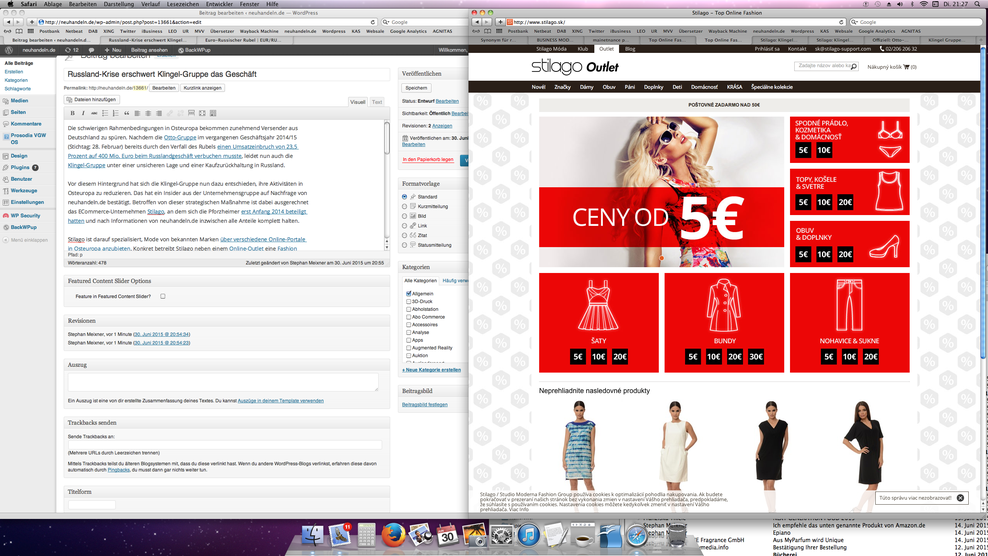This screenshot has width=988, height=556.
Task: Tick the Accessoires category checkbox
Action: pos(408,325)
